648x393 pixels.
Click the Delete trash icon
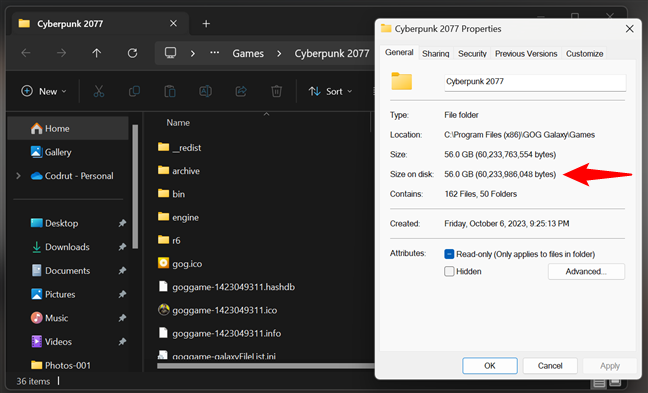(x=276, y=91)
